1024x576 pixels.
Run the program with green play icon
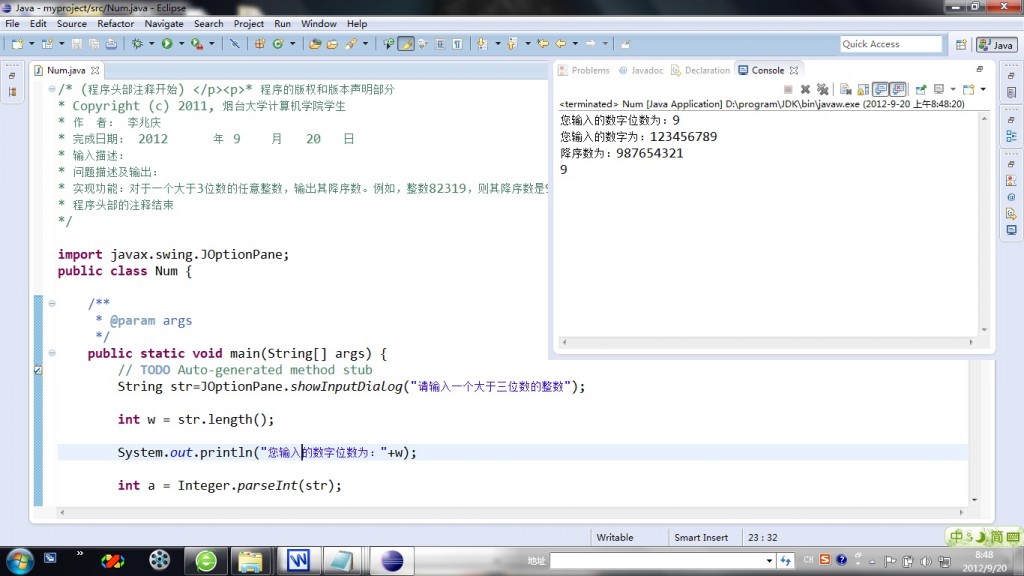coord(167,44)
